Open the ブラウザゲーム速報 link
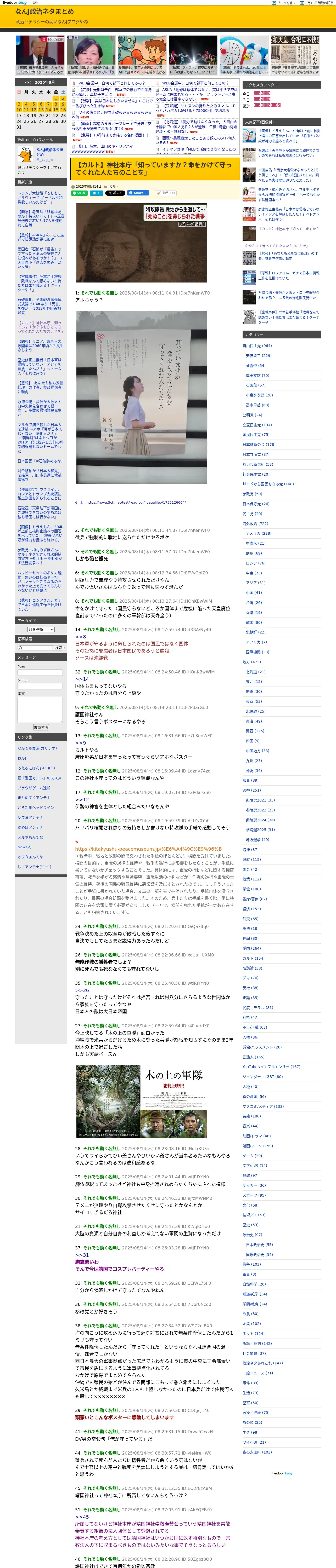The height and width of the screenshot is (1568, 336). [34, 788]
